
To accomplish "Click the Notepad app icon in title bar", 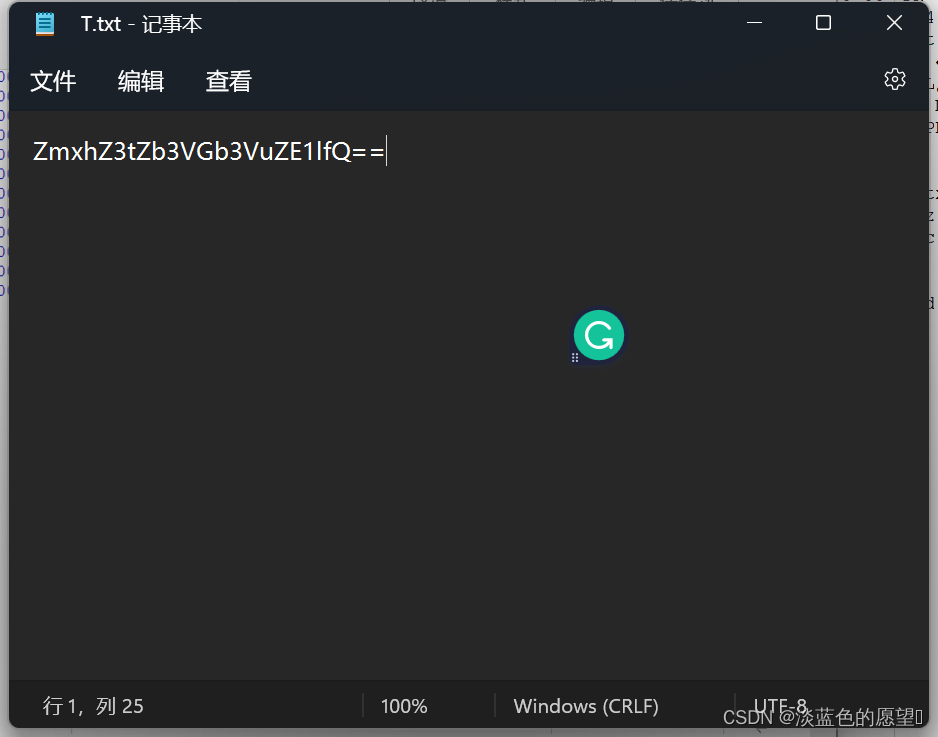I will pyautogui.click(x=45, y=24).
